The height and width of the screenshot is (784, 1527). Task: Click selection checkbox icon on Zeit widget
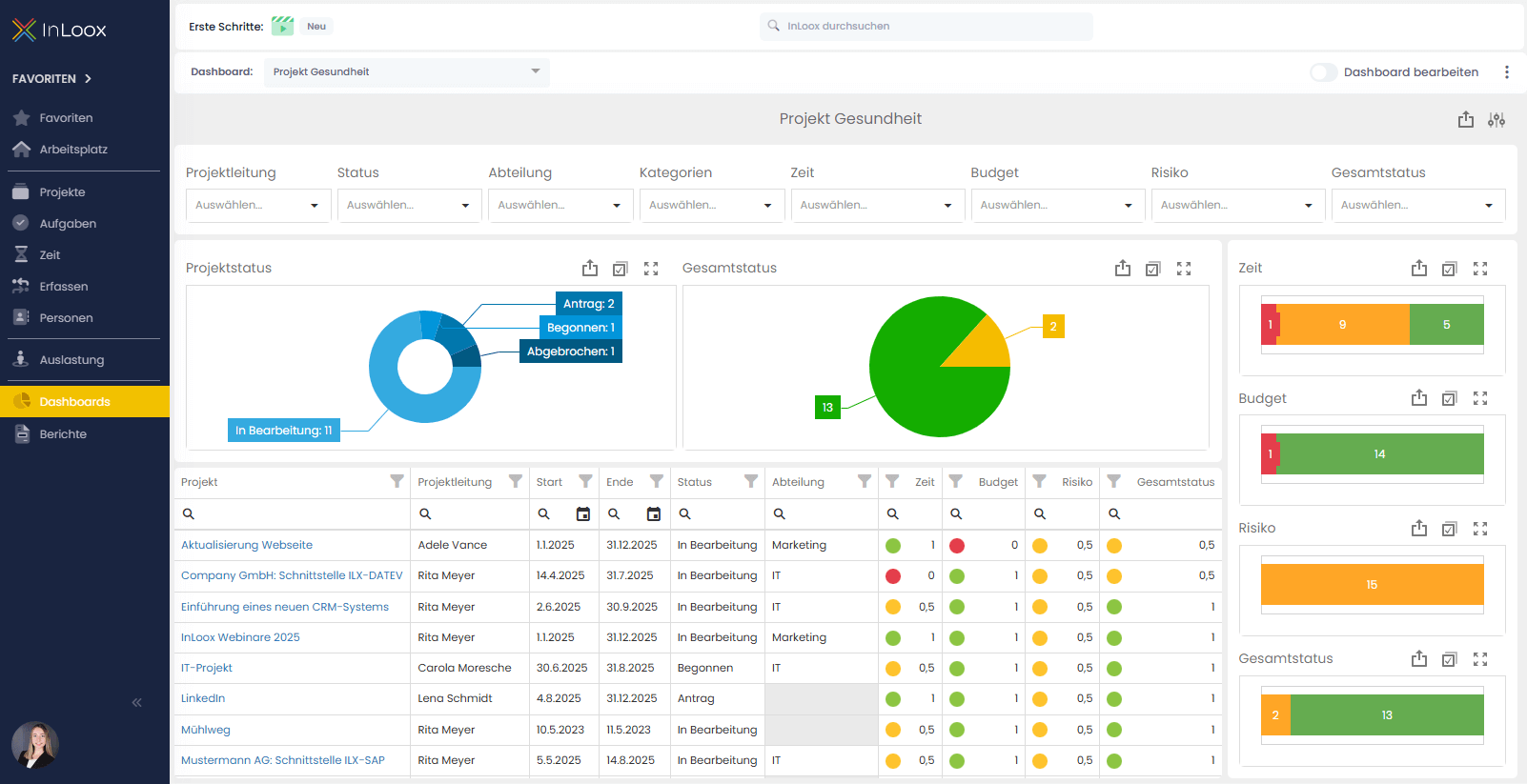coord(1449,269)
